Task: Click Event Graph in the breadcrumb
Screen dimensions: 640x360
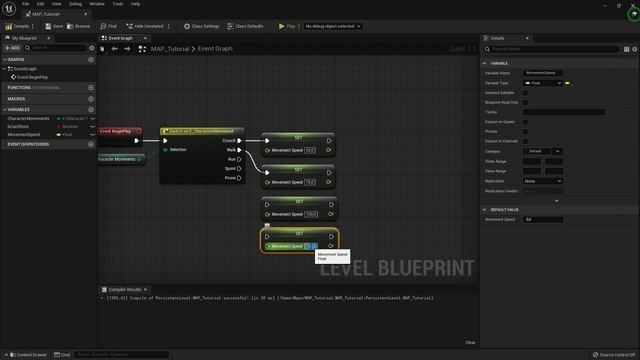Action: (215, 49)
